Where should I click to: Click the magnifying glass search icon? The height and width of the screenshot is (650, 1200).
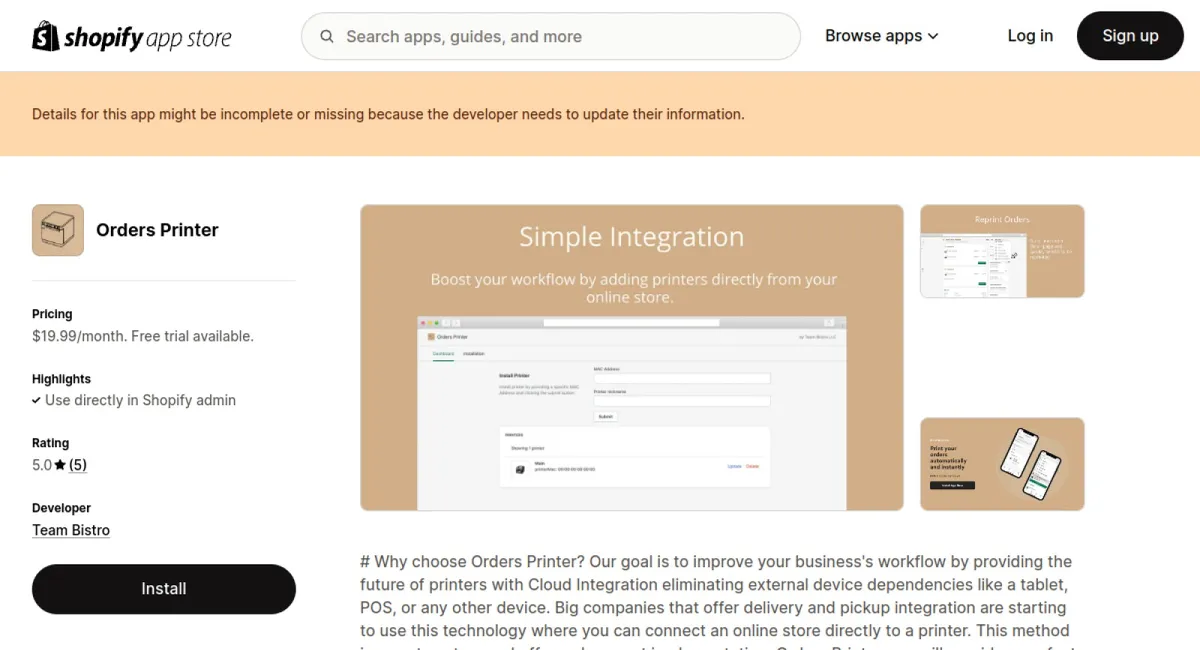(x=327, y=36)
